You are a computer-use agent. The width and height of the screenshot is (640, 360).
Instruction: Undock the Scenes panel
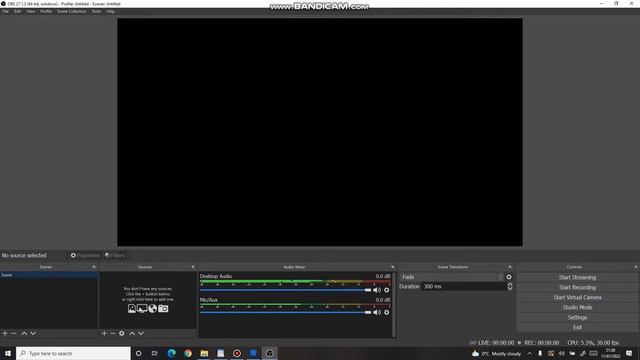coord(94,267)
